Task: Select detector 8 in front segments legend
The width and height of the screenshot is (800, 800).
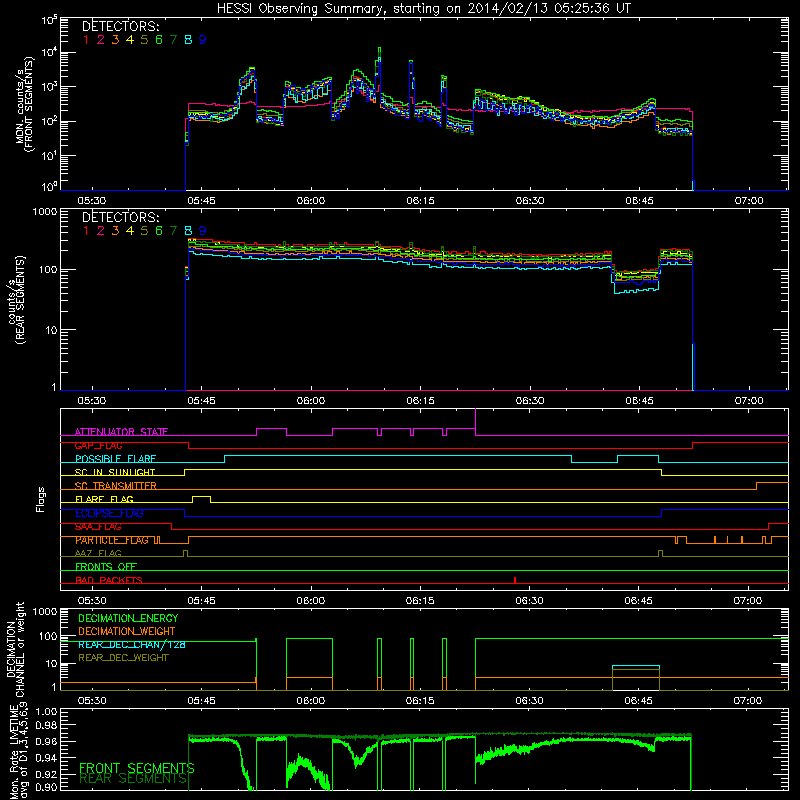Action: pos(188,40)
